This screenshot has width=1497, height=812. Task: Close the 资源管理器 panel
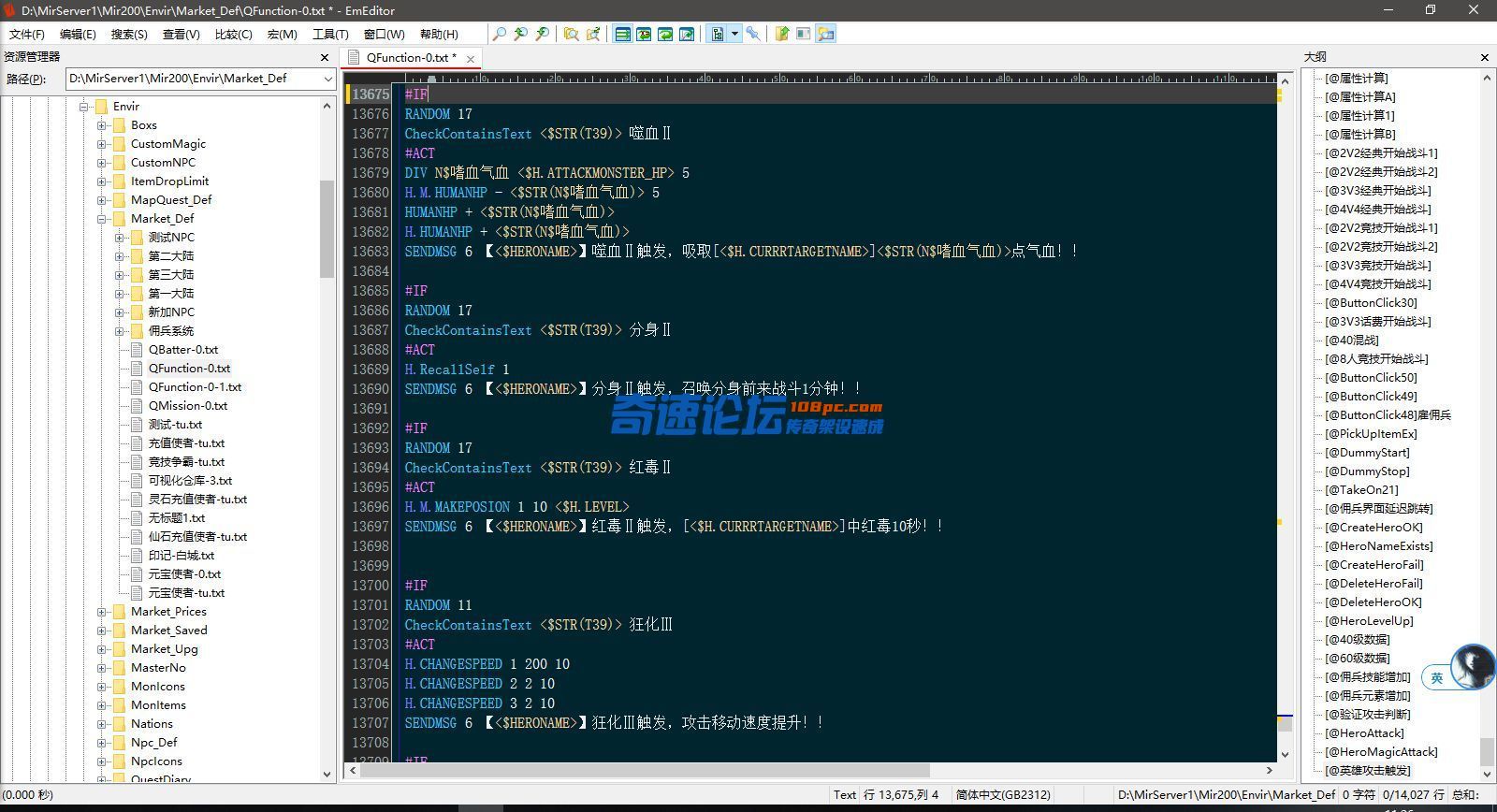326,57
